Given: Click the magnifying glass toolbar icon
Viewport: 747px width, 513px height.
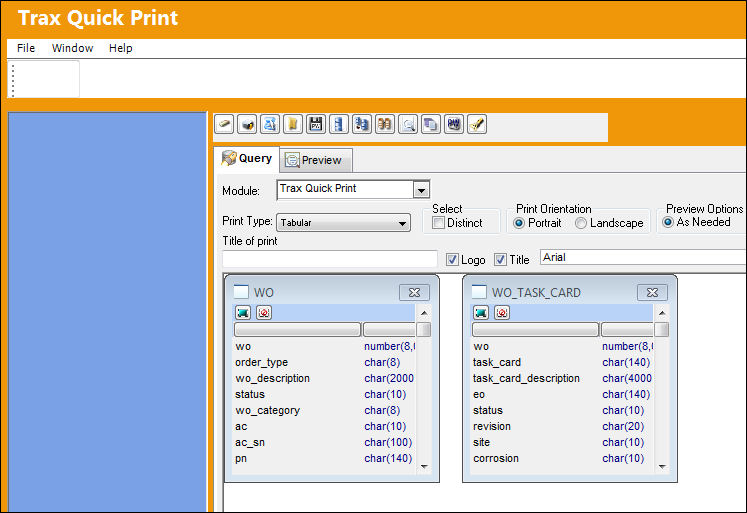Looking at the screenshot, I should click(x=408, y=124).
